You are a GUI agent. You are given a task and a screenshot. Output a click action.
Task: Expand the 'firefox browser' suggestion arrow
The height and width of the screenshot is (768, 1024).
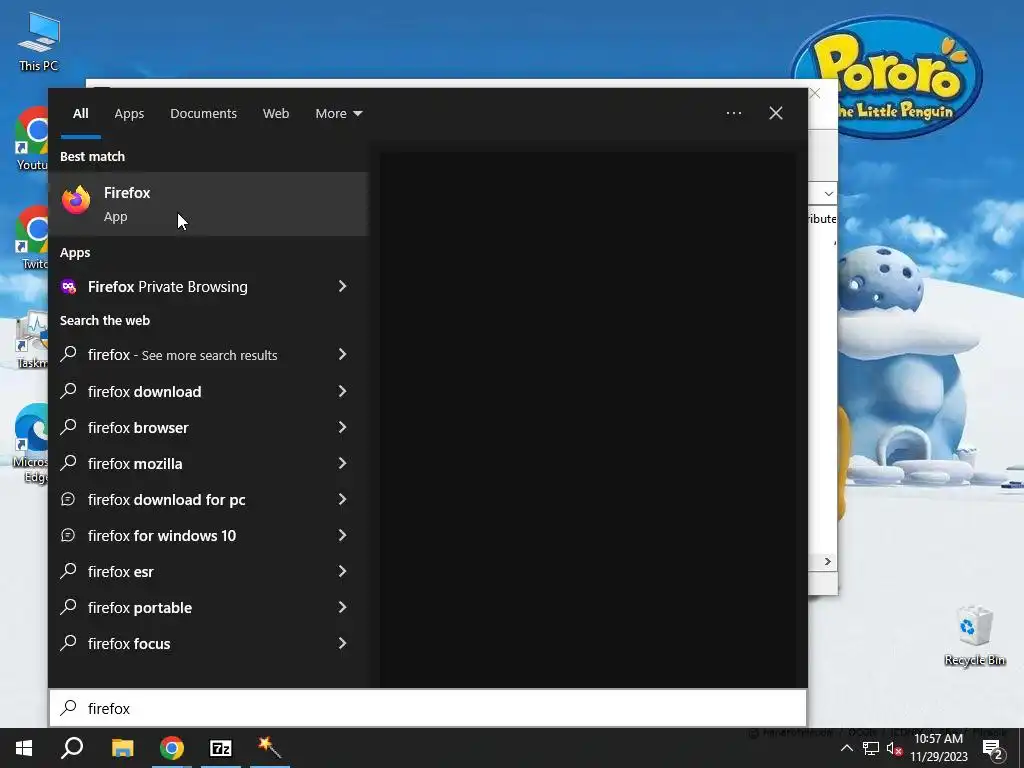pyautogui.click(x=342, y=427)
